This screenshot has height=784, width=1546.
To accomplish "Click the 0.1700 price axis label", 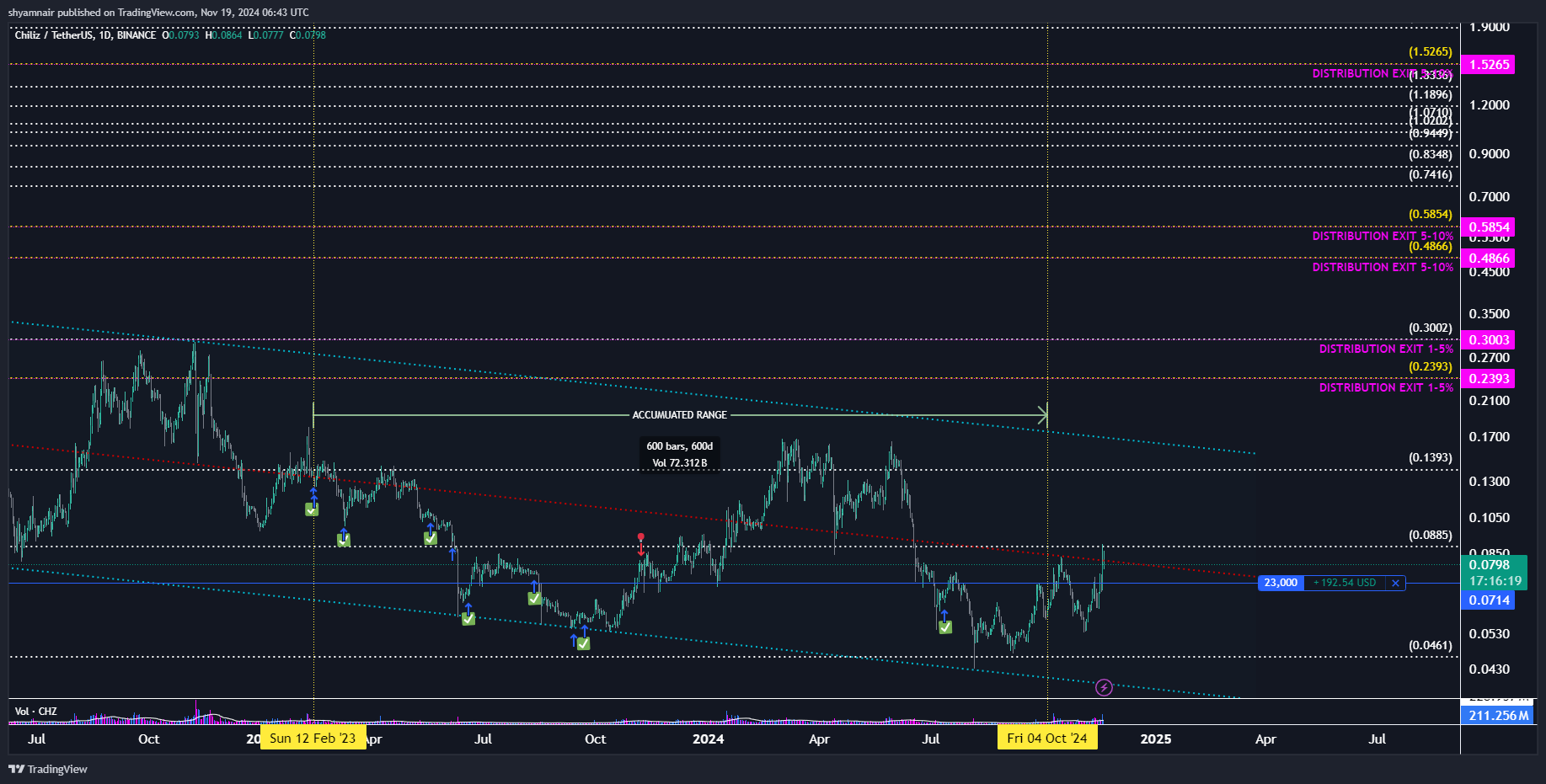I will 1490,437.
